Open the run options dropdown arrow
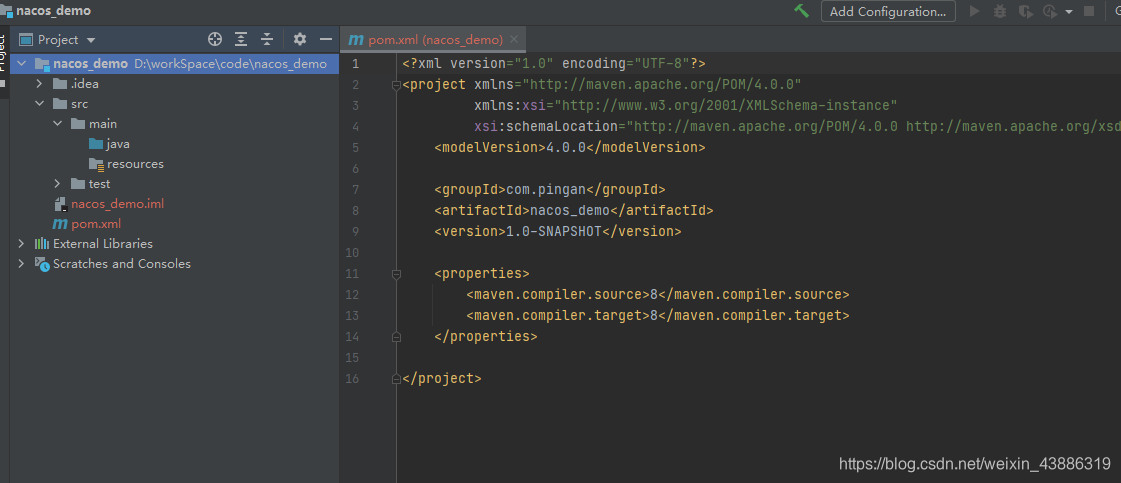This screenshot has width=1121, height=483. click(x=1069, y=12)
